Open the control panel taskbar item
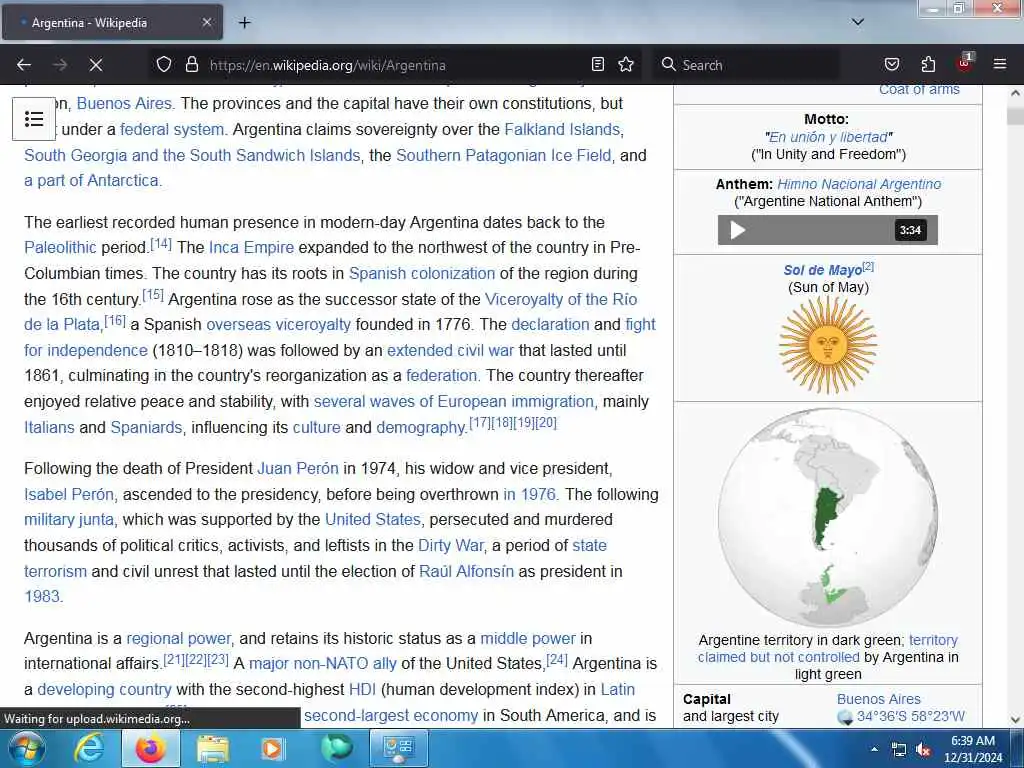This screenshot has height=768, width=1024. (399, 748)
